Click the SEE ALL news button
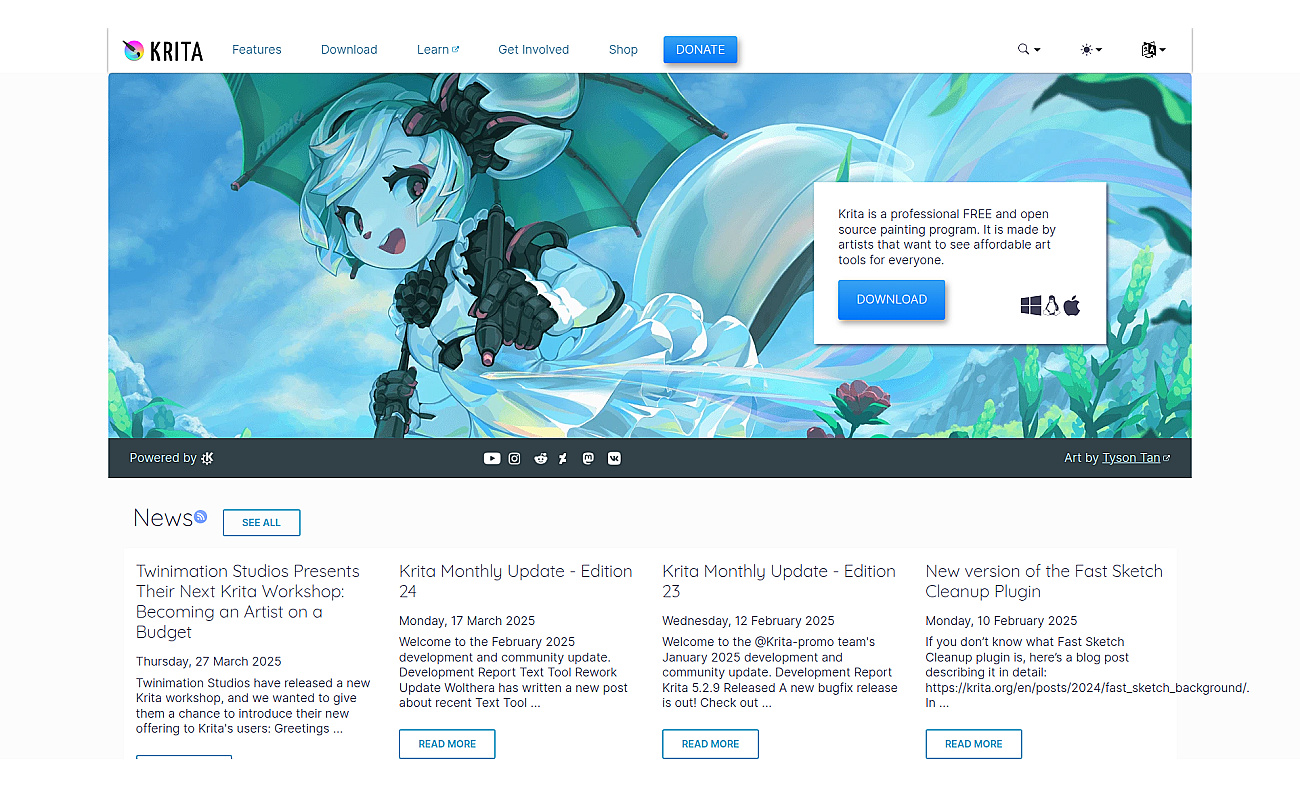The width and height of the screenshot is (1300, 788). coord(261,522)
